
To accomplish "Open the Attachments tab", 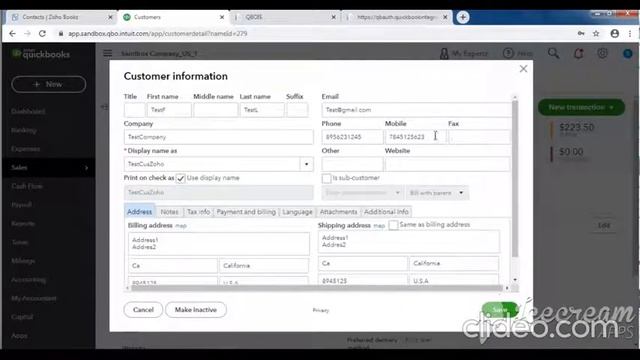I will click(338, 212).
